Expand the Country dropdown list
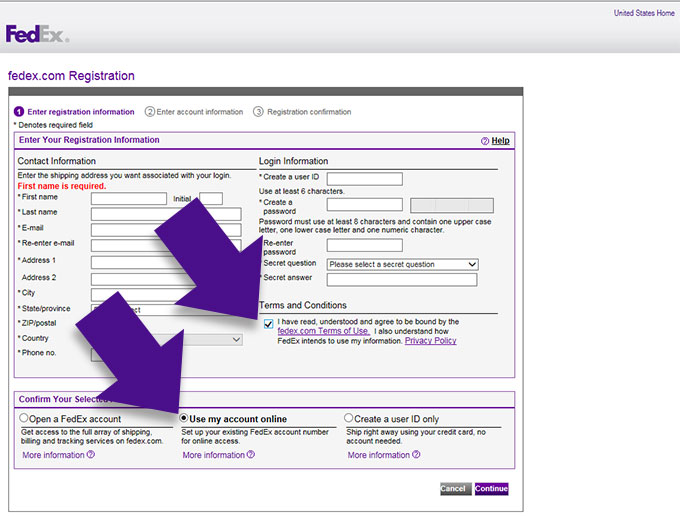This screenshot has height=516, width=680. [236, 340]
